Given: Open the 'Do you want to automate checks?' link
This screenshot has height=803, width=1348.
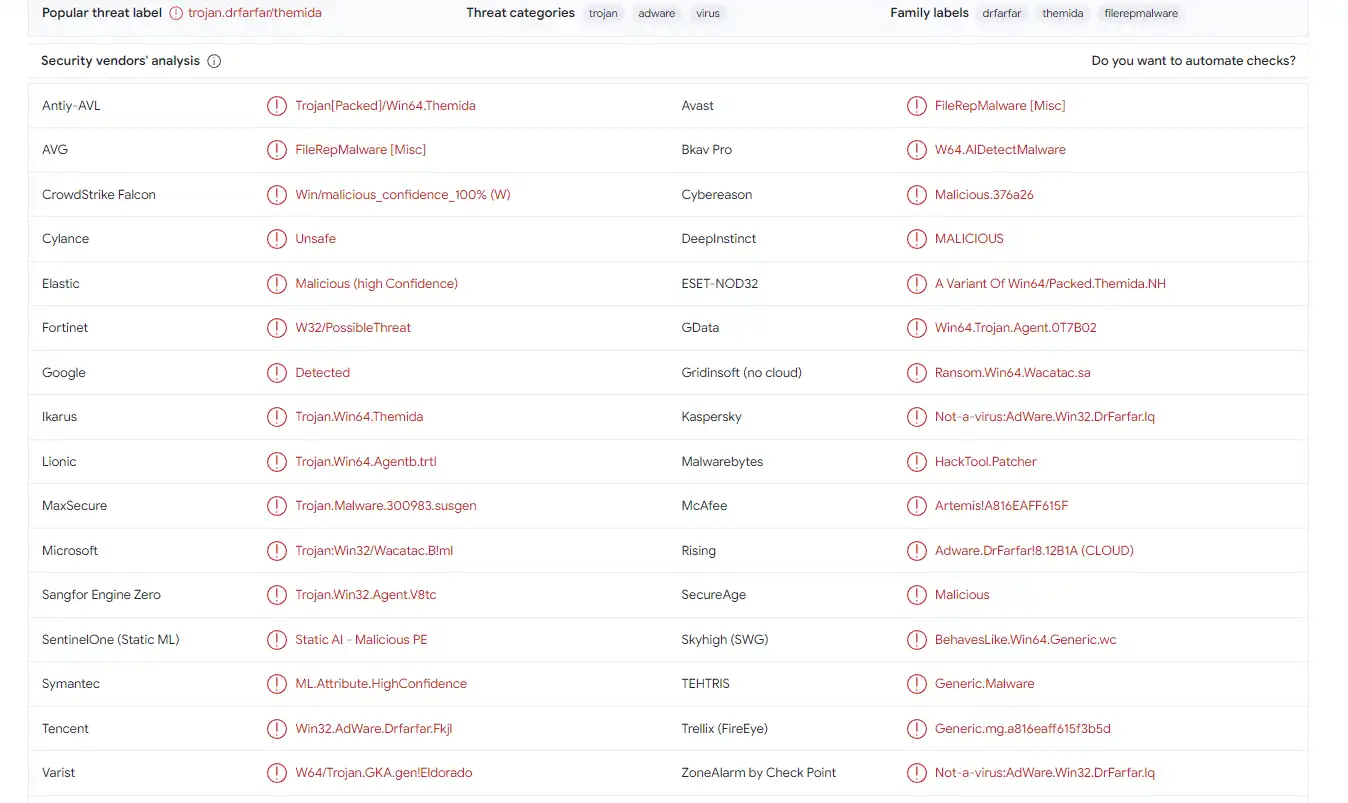Looking at the screenshot, I should click(x=1193, y=61).
